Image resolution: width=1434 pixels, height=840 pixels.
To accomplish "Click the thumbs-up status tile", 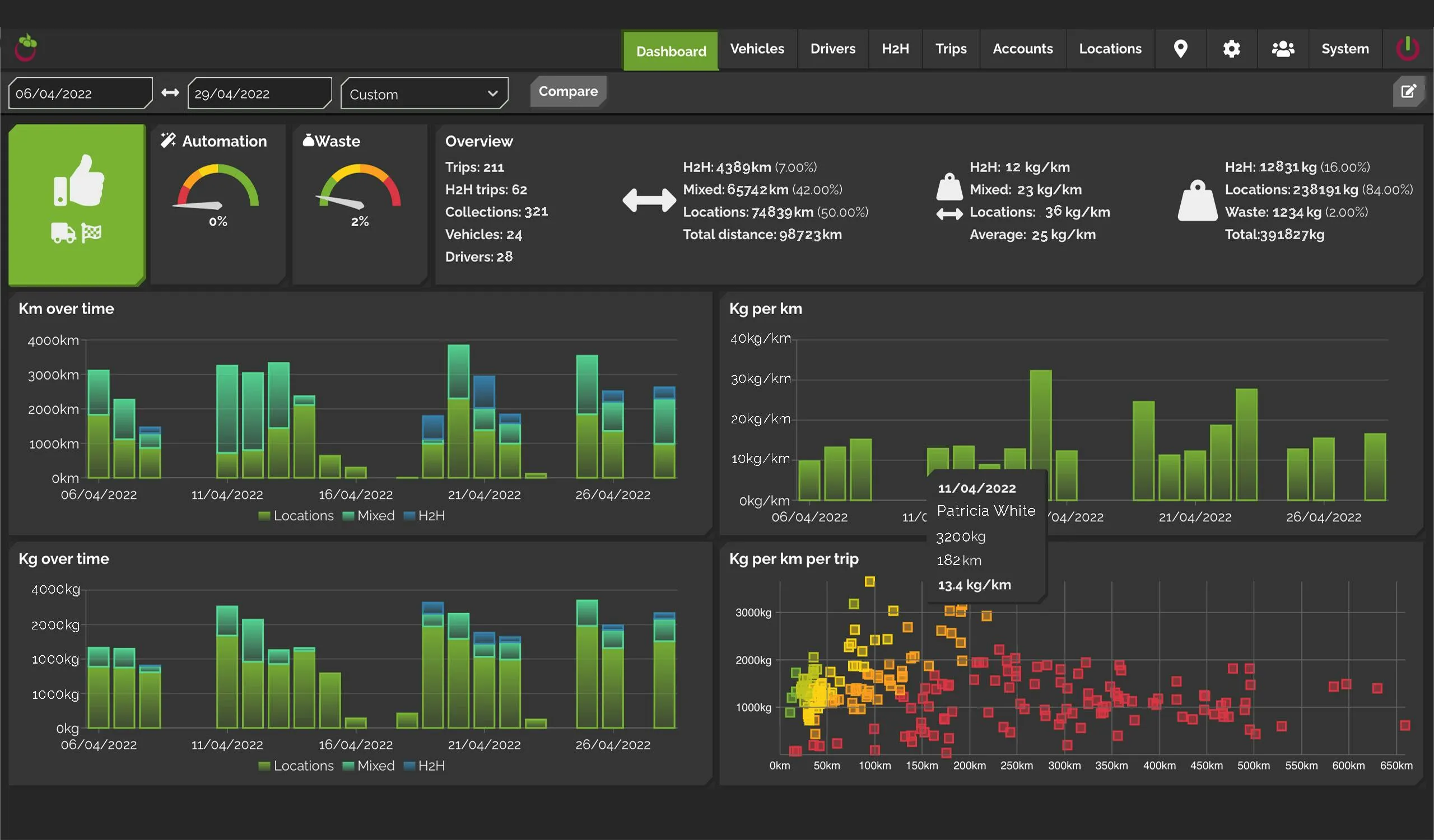I will (x=77, y=205).
